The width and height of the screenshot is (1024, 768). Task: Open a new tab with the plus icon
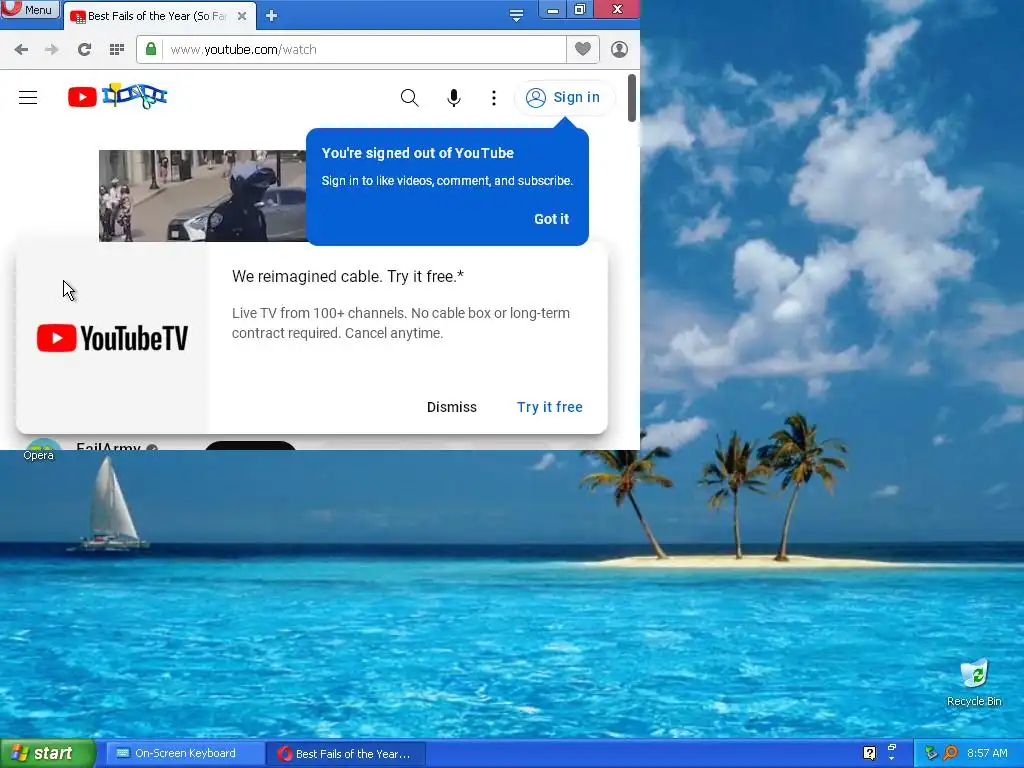[x=272, y=16]
